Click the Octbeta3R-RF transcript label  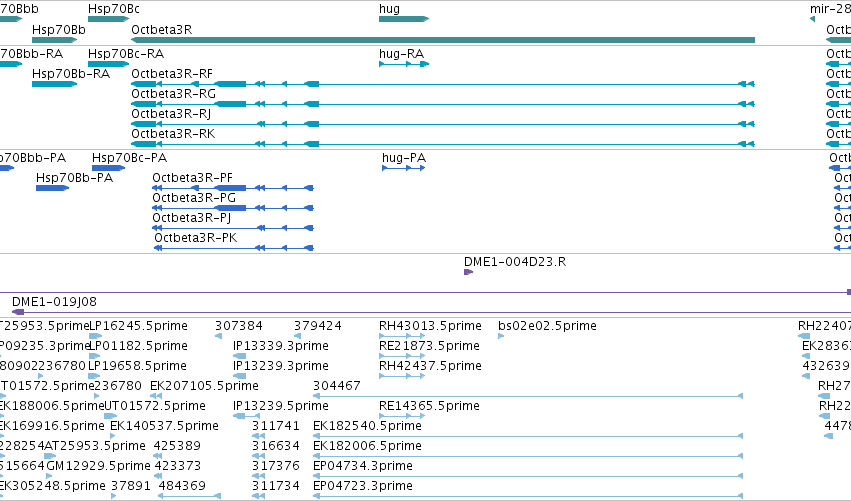[172, 74]
